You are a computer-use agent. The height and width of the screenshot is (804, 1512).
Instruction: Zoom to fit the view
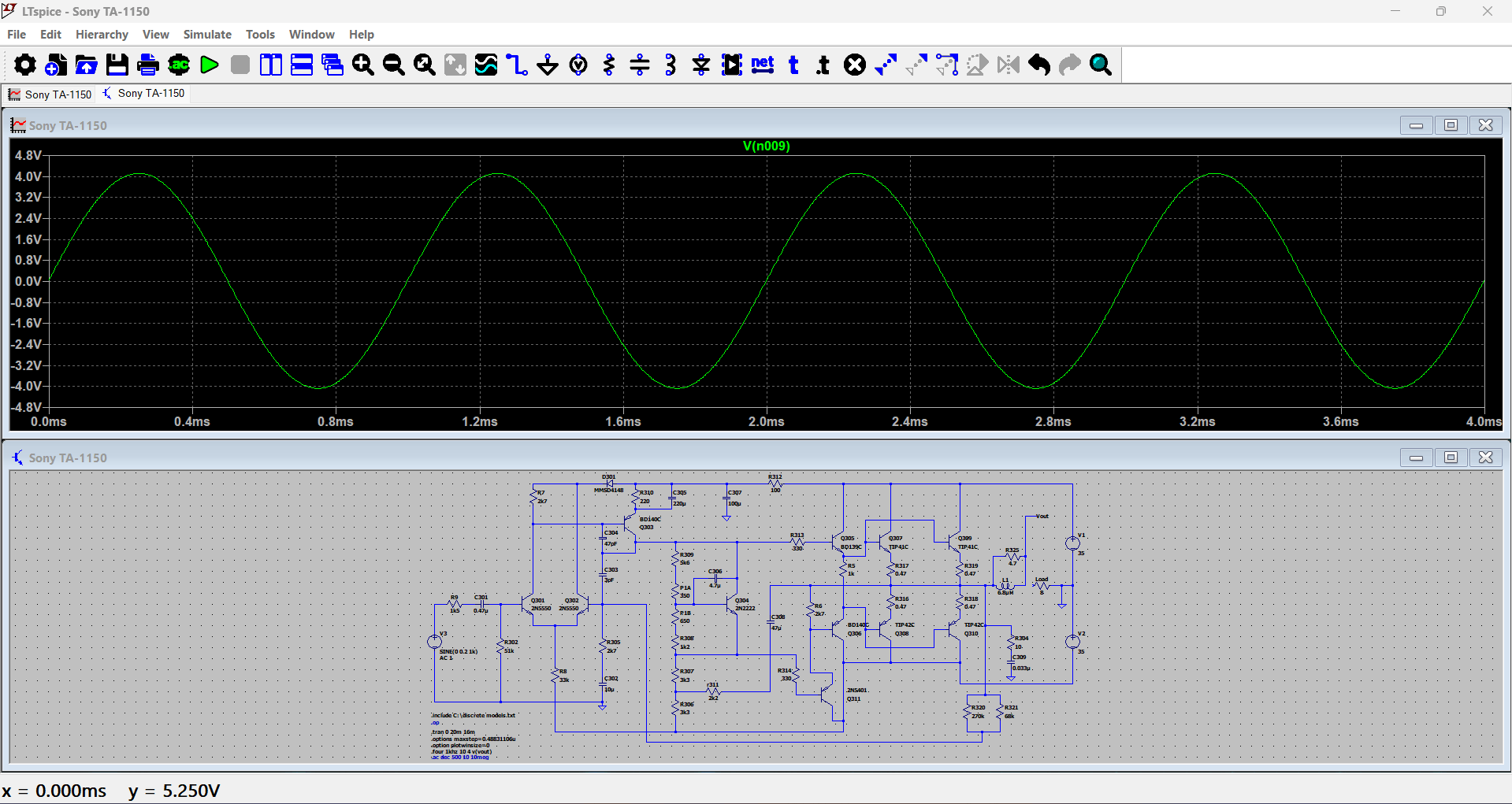425,65
